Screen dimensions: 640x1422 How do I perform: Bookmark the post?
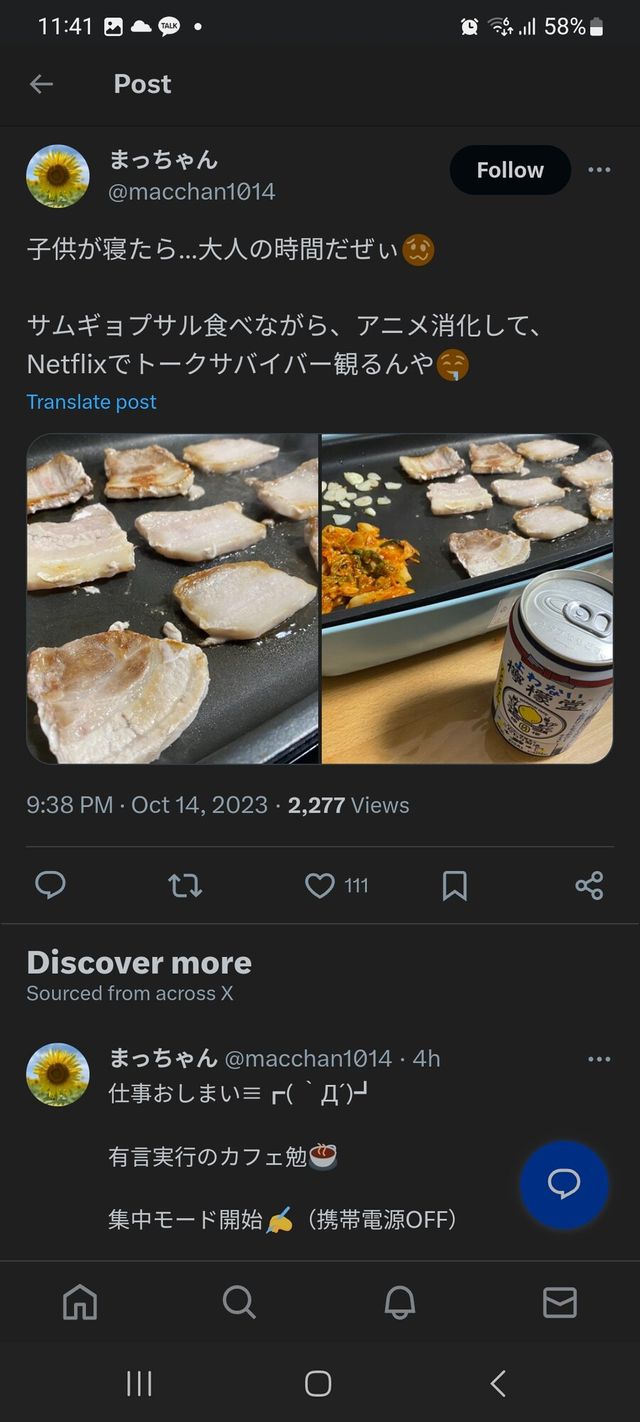pyautogui.click(x=456, y=885)
